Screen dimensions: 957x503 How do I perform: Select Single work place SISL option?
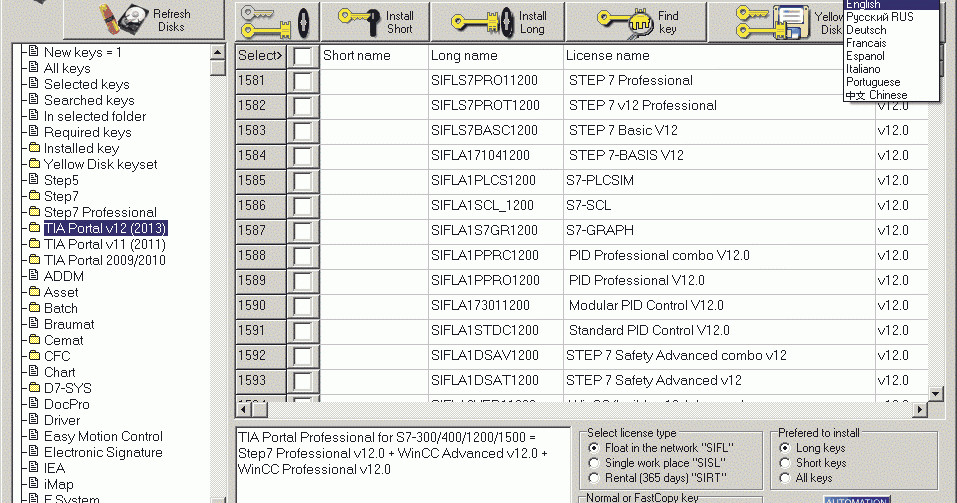(593, 463)
